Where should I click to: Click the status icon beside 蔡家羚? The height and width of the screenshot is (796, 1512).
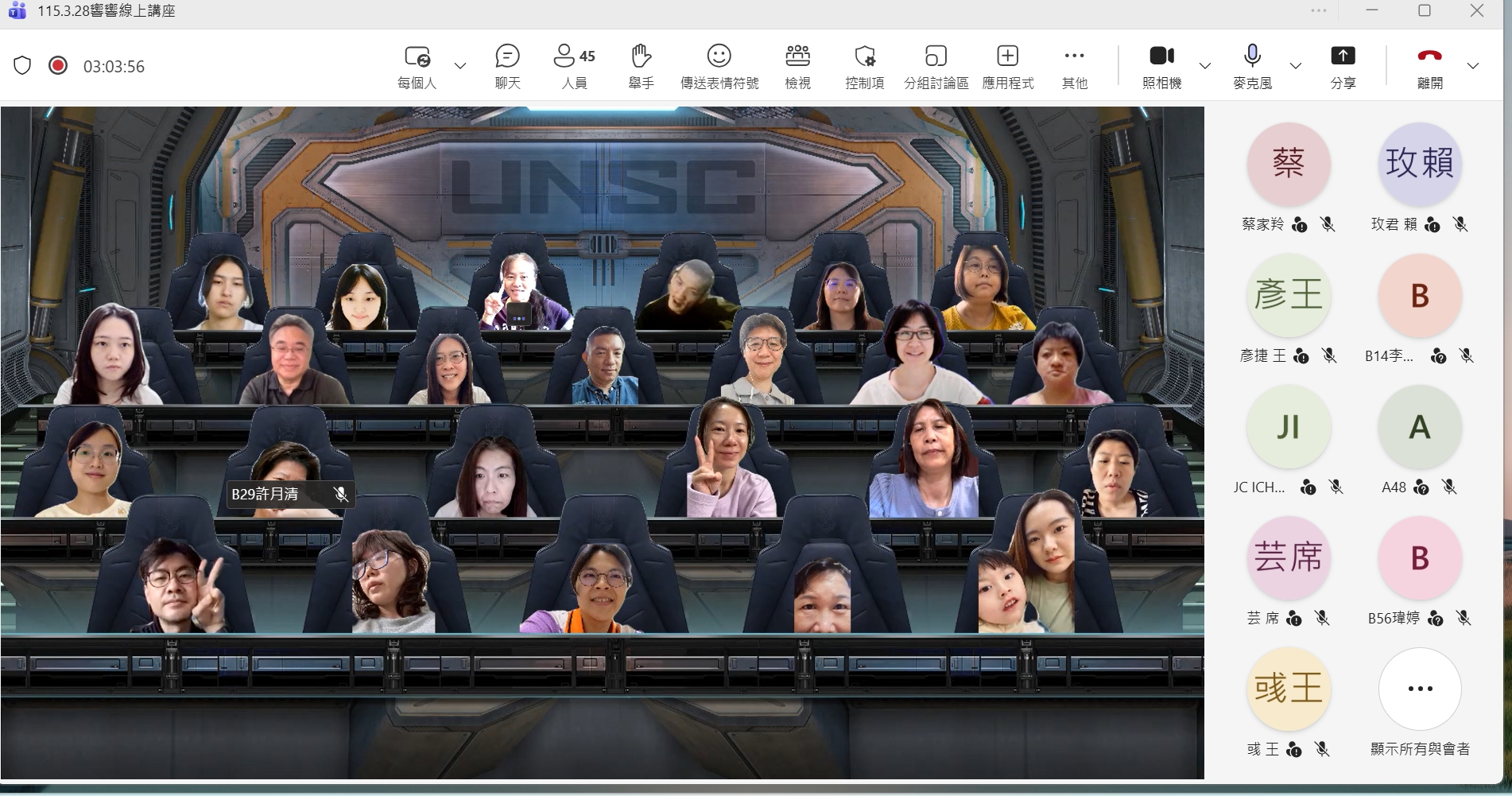pyautogui.click(x=1300, y=225)
